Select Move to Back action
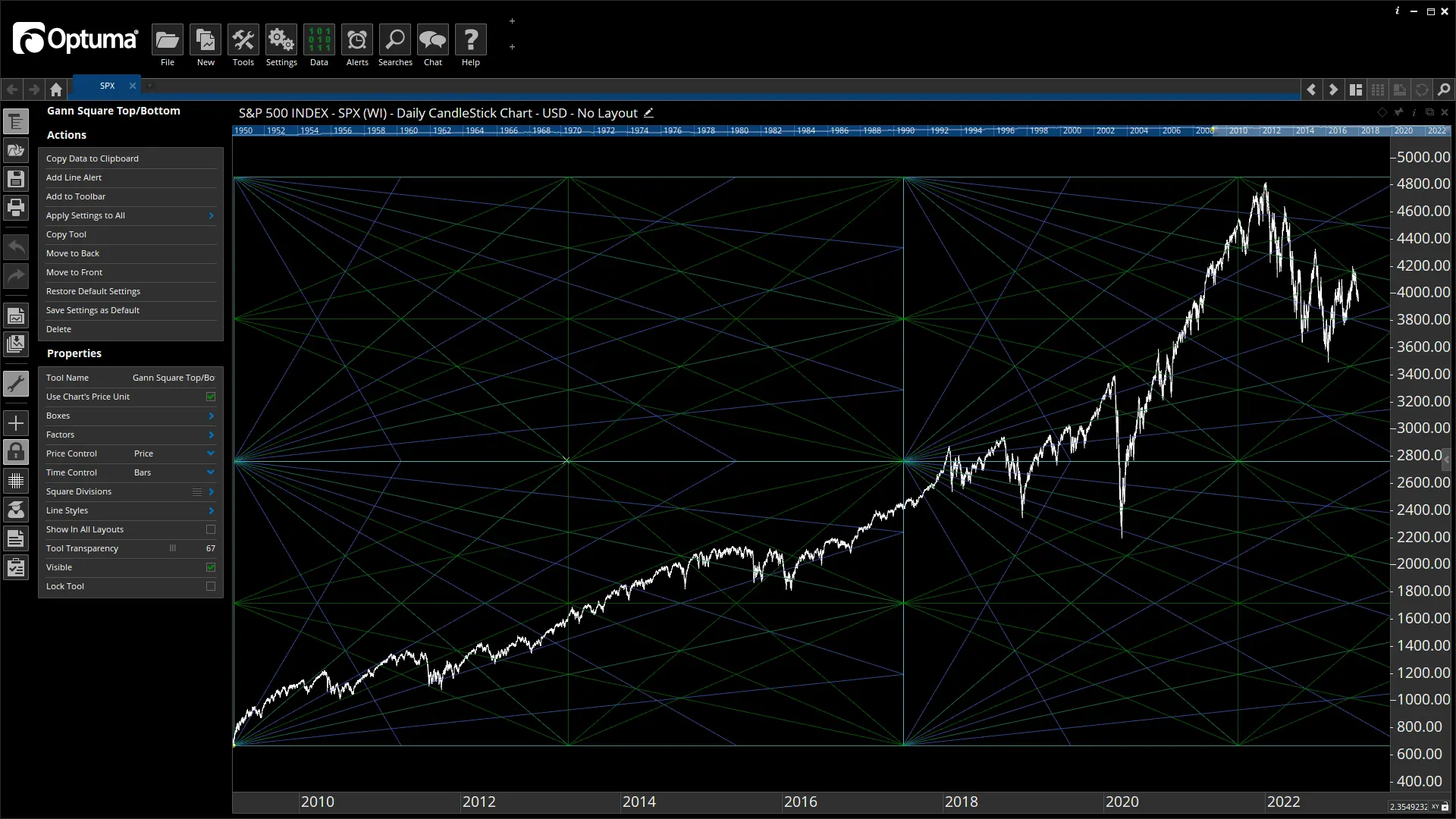The height and width of the screenshot is (819, 1456). [x=130, y=253]
